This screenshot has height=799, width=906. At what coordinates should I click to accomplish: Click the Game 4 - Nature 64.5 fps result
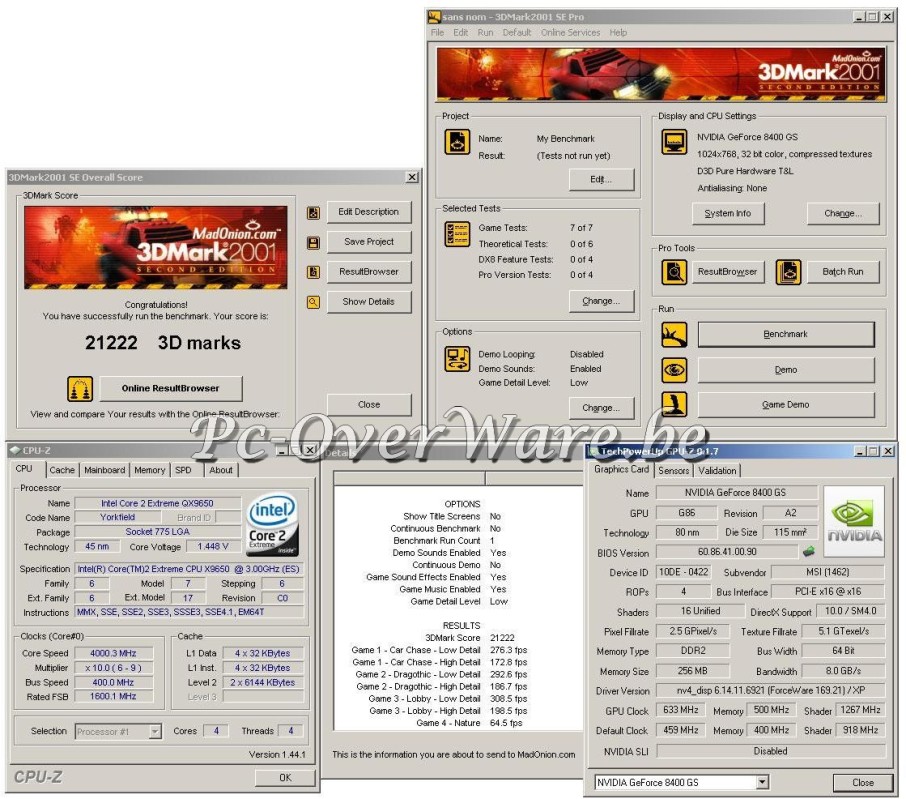pos(469,723)
